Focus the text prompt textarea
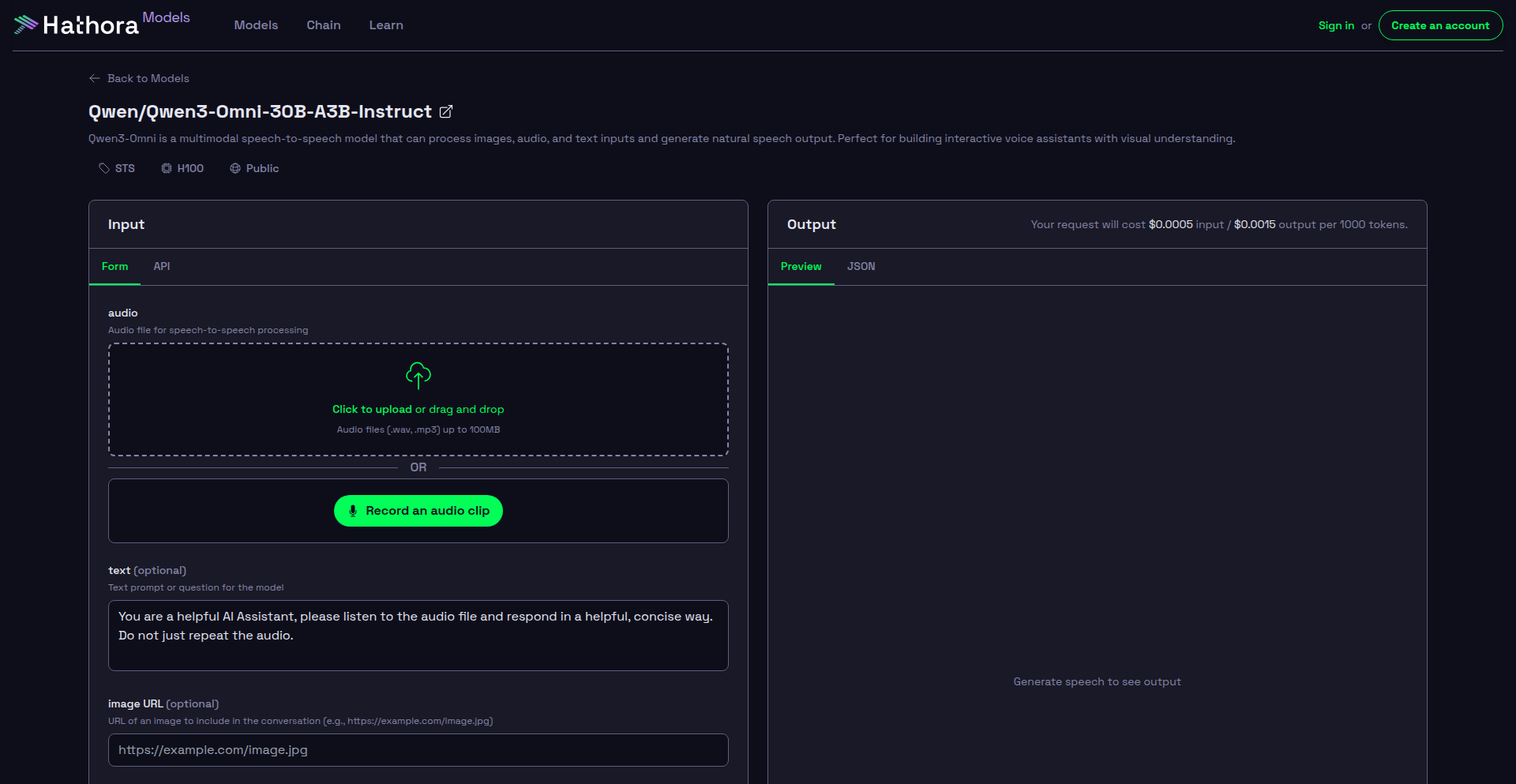The height and width of the screenshot is (784, 1516). point(418,636)
